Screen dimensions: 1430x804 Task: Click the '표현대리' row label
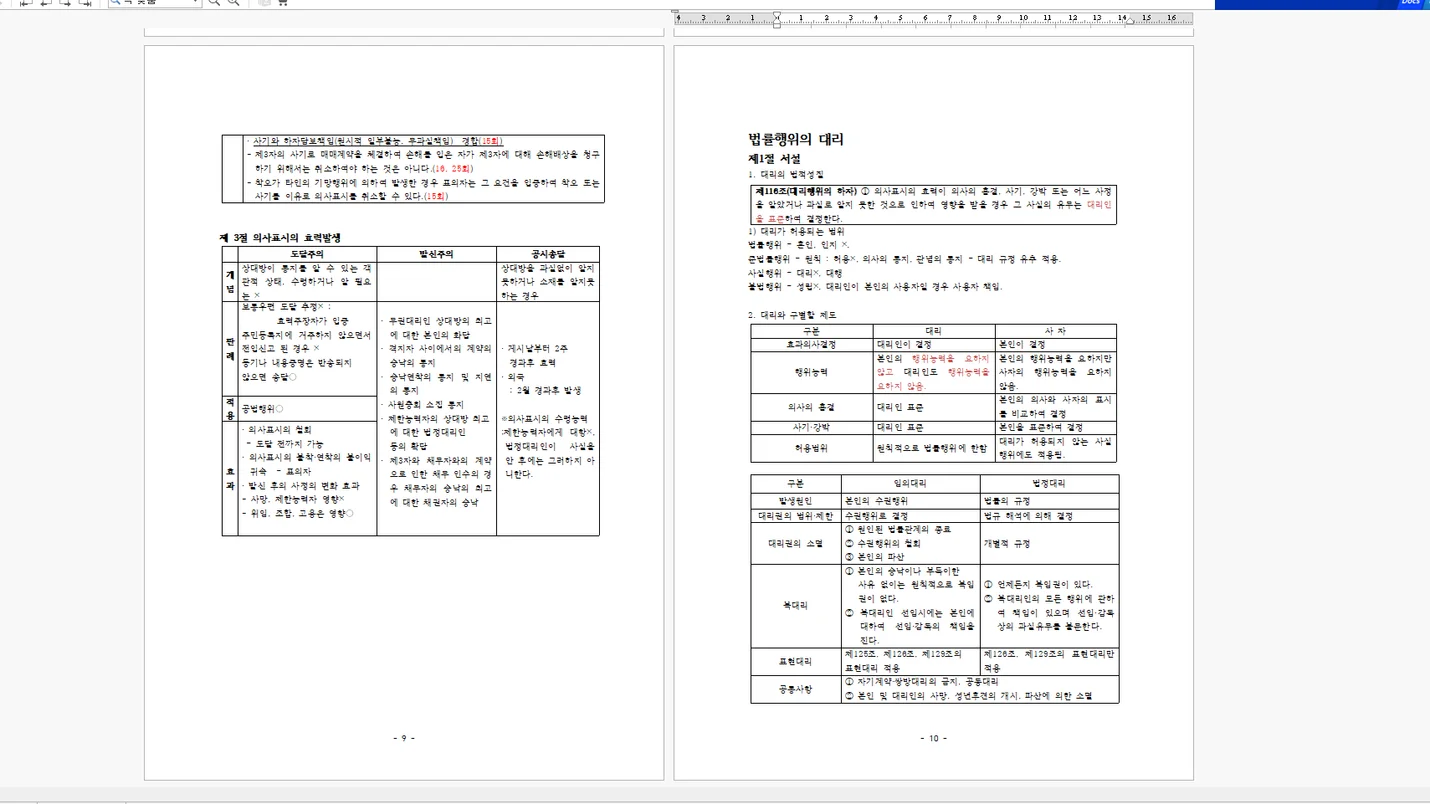coord(796,661)
